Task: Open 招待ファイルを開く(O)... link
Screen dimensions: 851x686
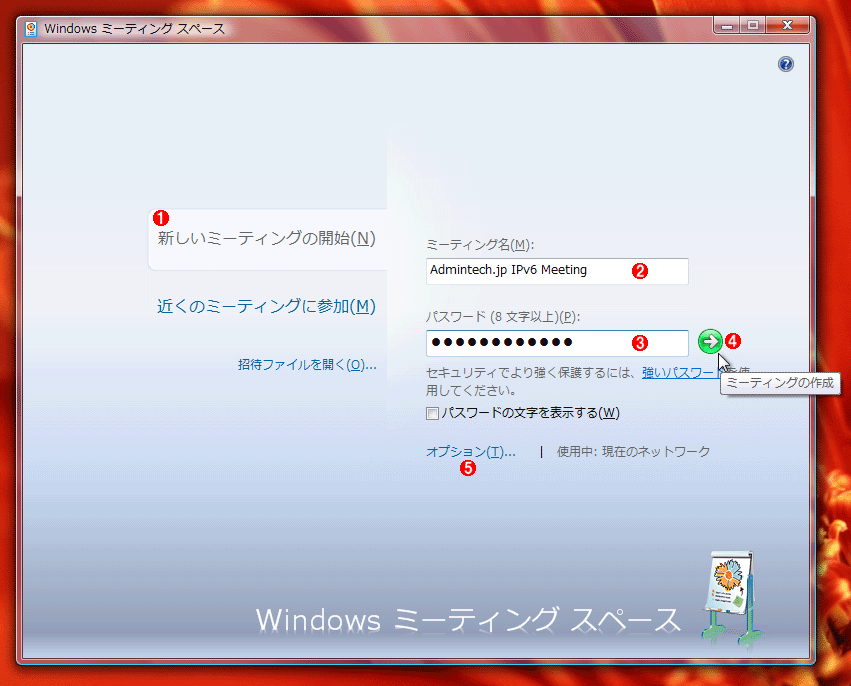Action: pyautogui.click(x=307, y=365)
